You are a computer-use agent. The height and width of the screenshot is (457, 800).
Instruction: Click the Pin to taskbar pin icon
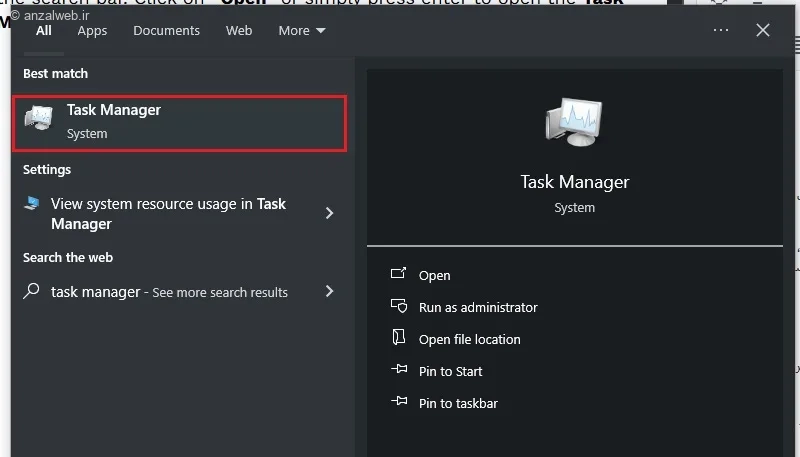click(x=399, y=401)
